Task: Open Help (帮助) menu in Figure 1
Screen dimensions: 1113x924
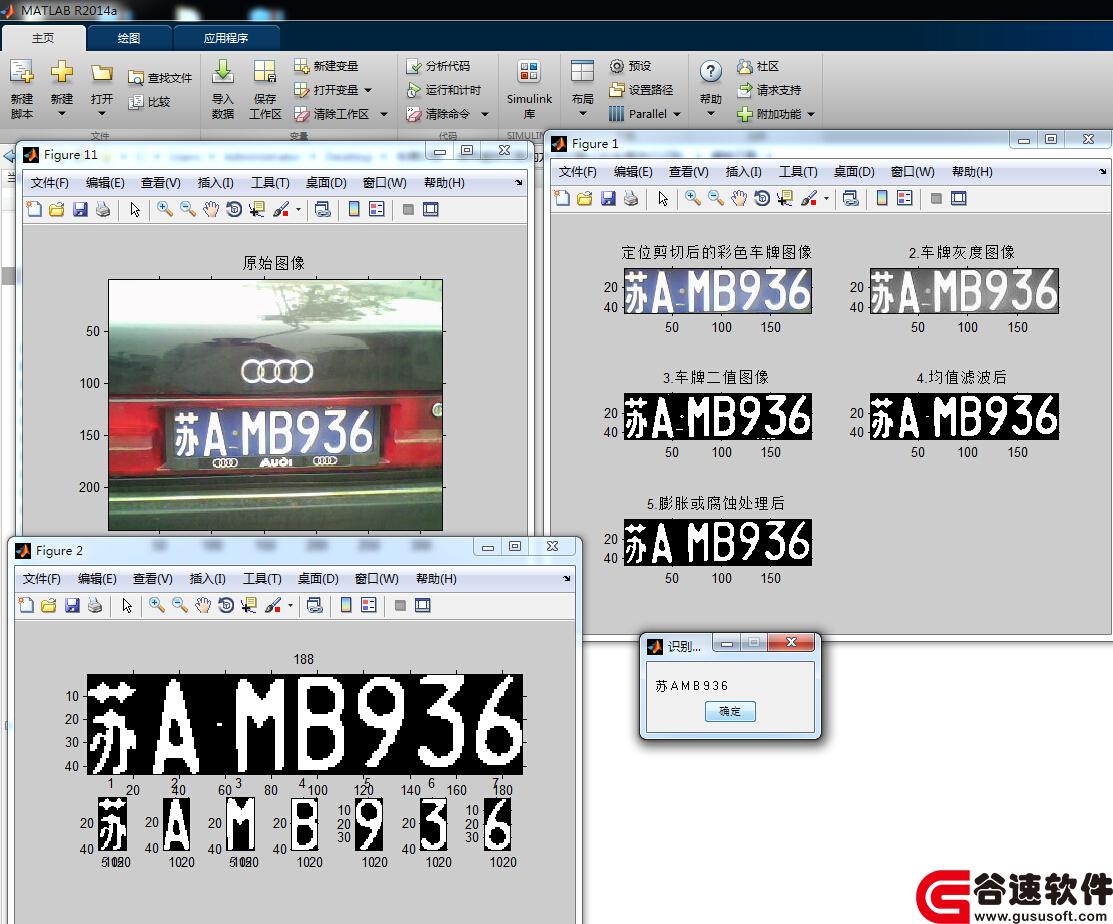Action: coord(972,172)
